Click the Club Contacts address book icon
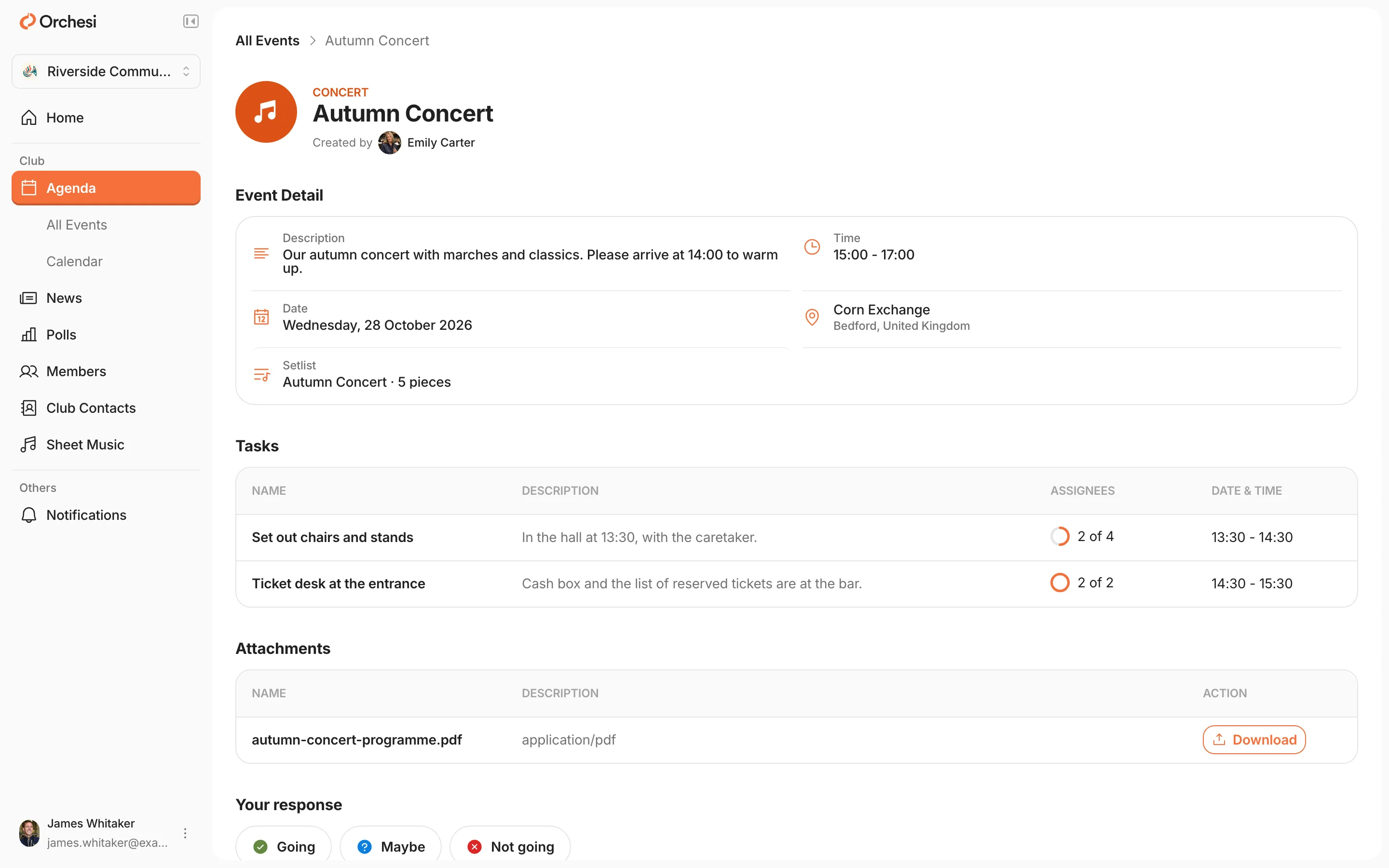Image resolution: width=1389 pixels, height=868 pixels. click(29, 408)
